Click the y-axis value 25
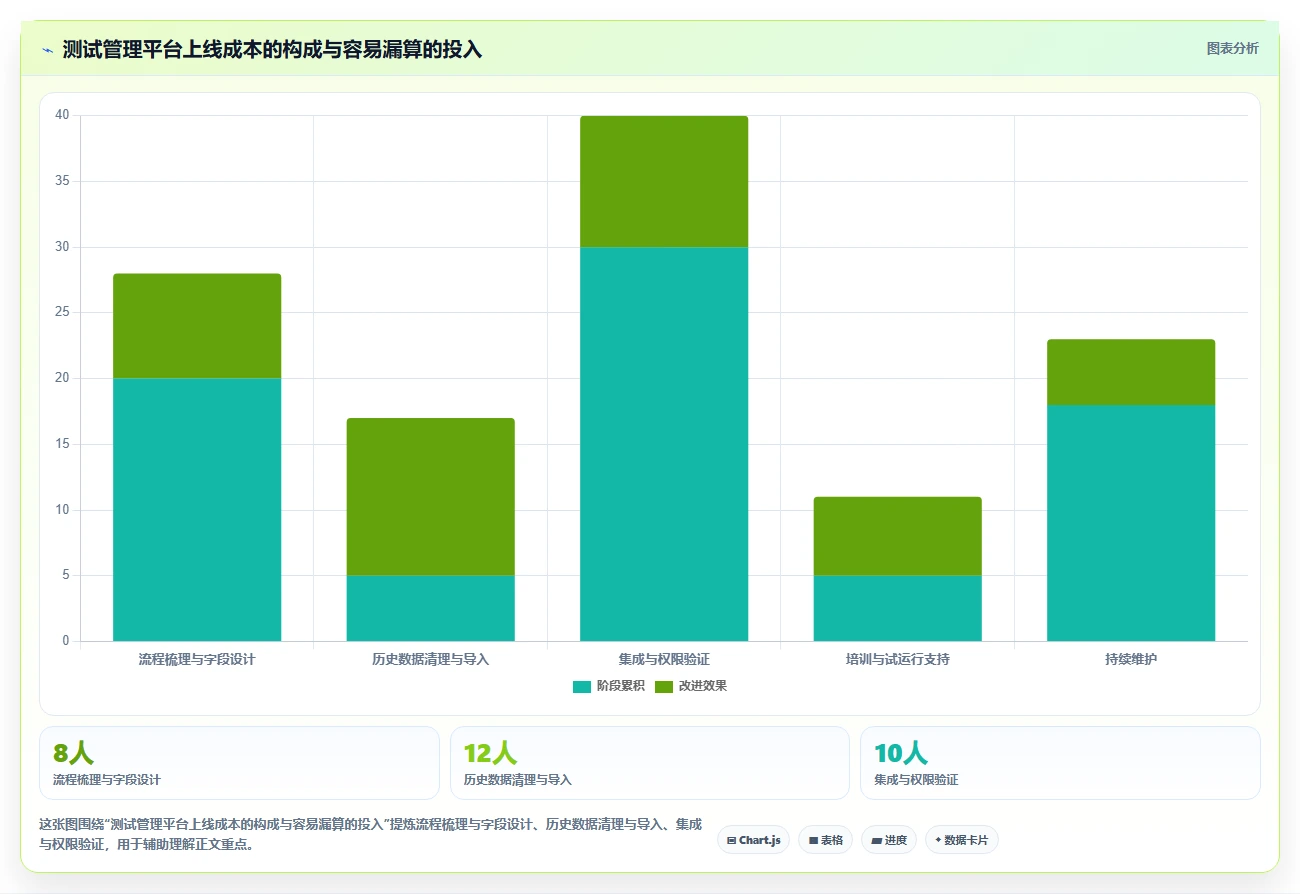The height and width of the screenshot is (894, 1300). 62,312
